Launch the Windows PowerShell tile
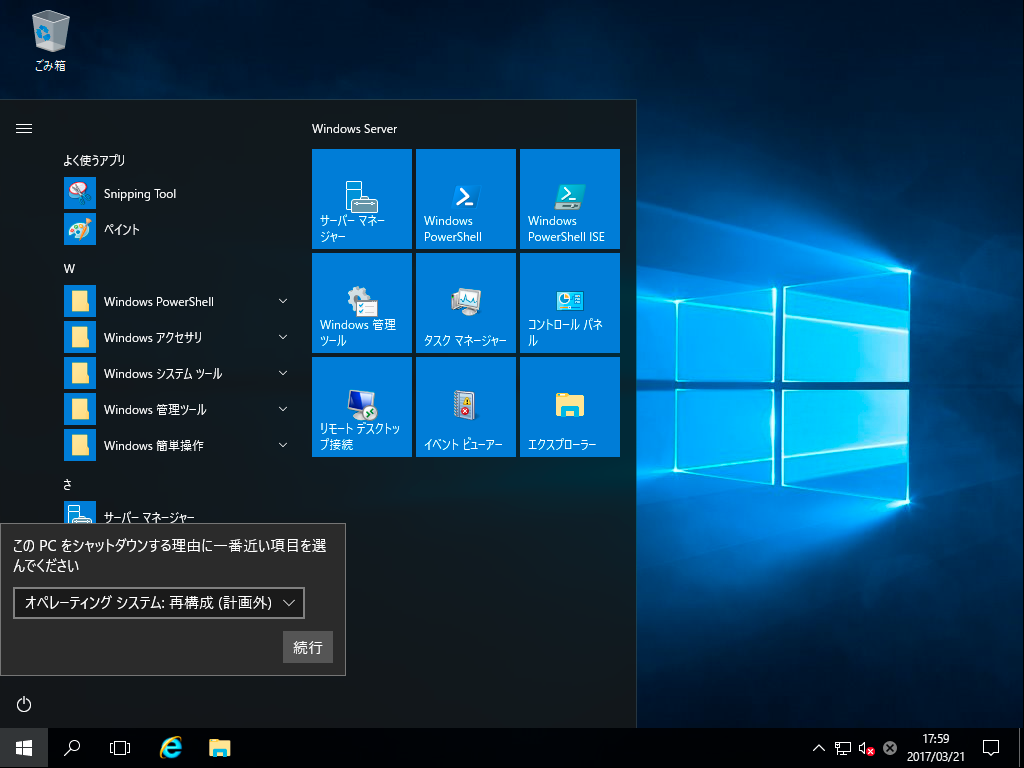 (466, 199)
